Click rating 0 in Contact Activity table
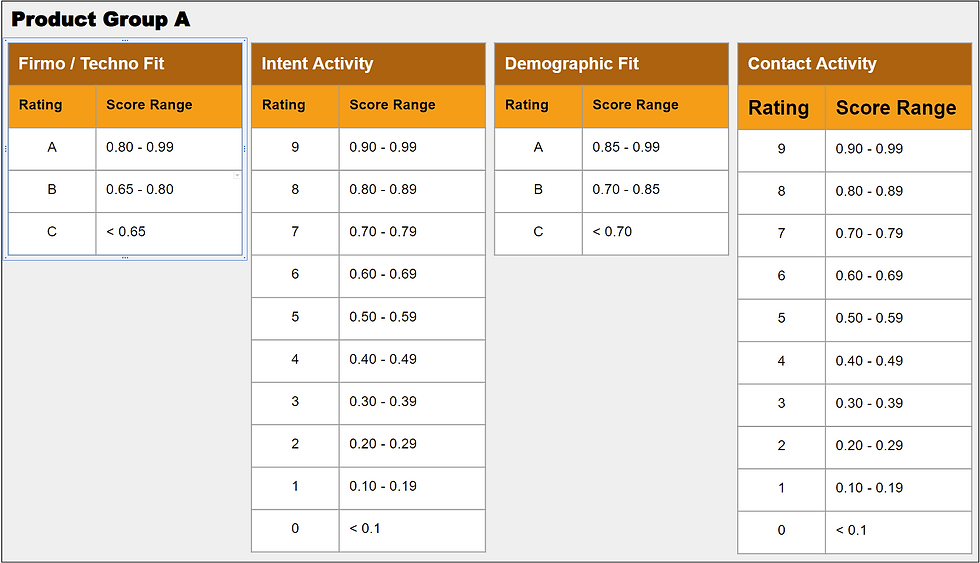 point(782,533)
